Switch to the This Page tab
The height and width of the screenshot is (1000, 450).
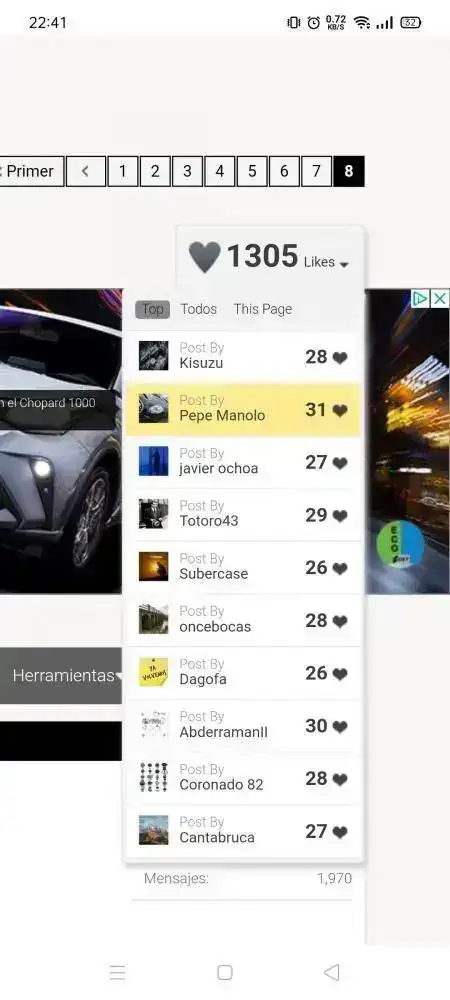pyautogui.click(x=263, y=309)
